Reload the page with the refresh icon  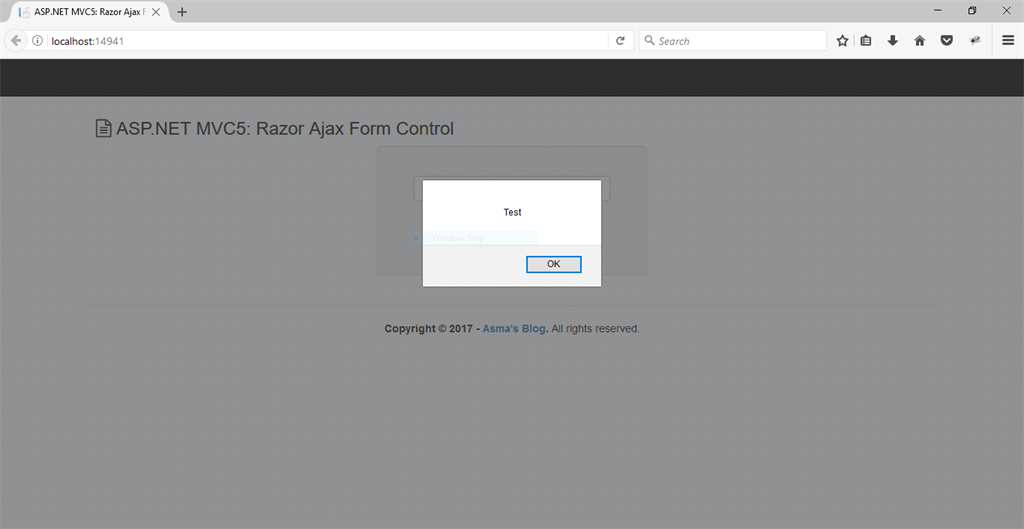coord(620,40)
